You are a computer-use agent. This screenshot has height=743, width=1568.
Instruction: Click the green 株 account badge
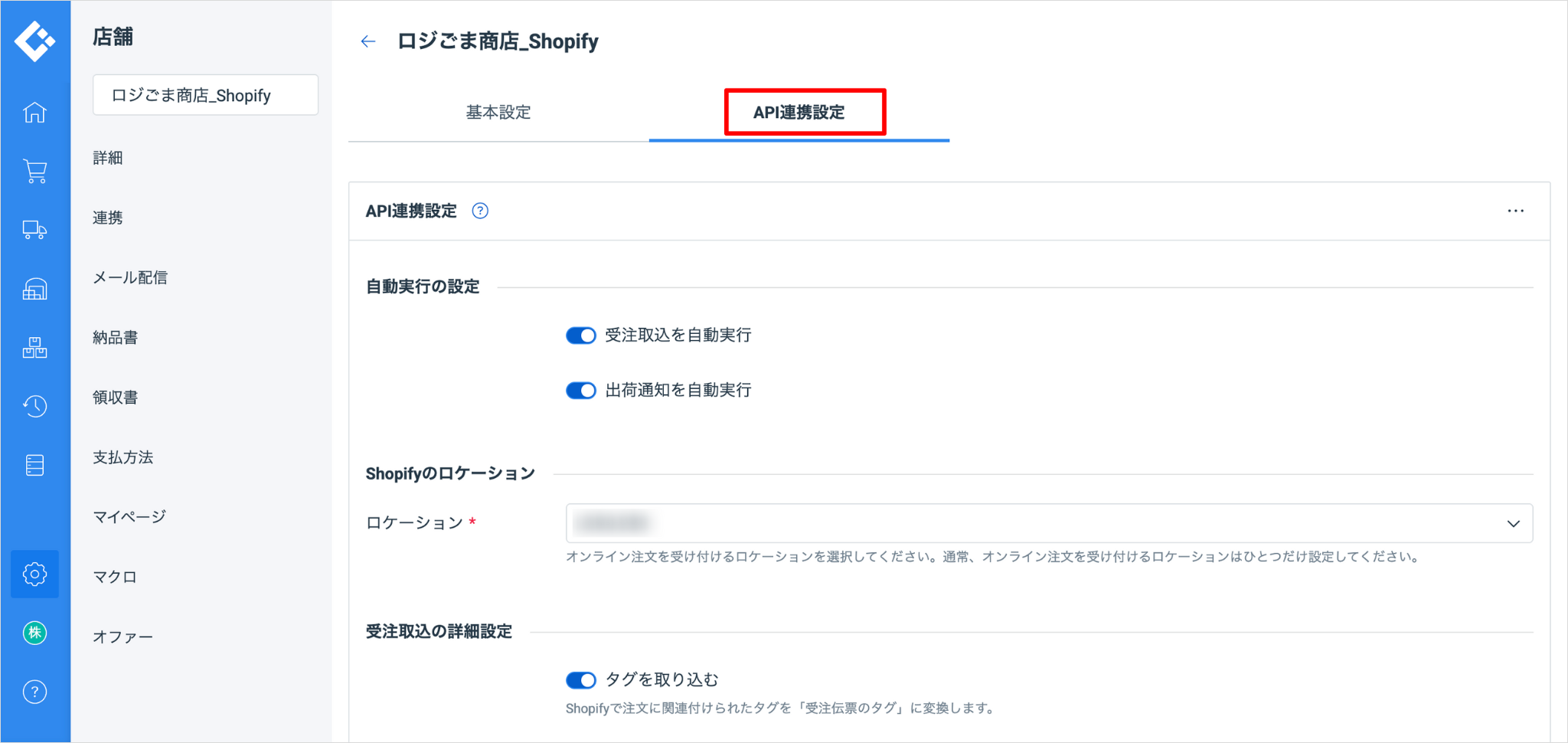point(34,633)
